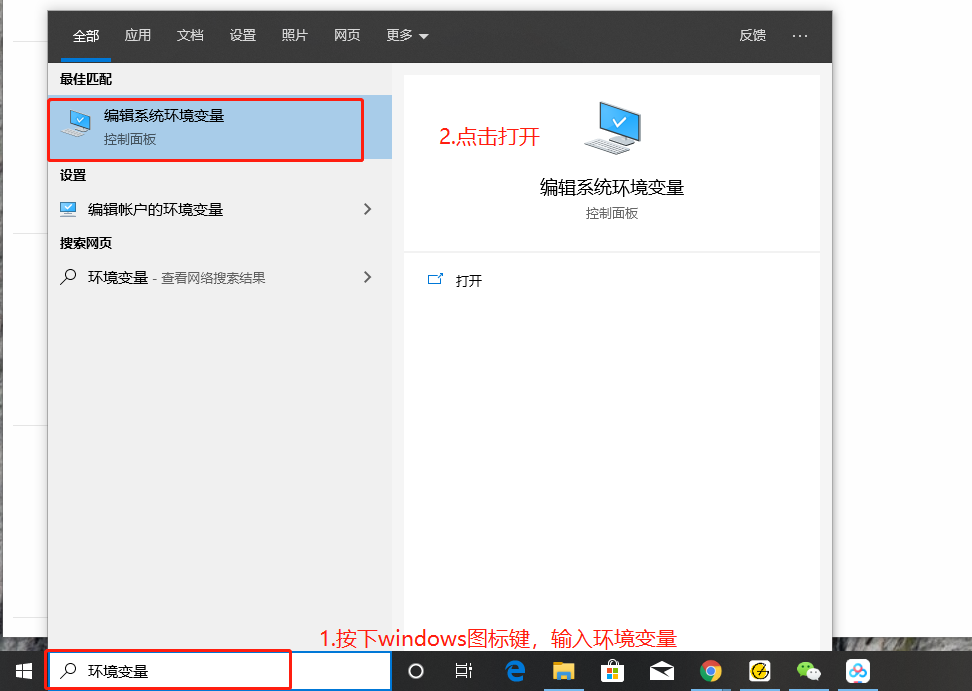972x691 pixels.
Task: Switch to the 设置 tab
Action: tap(242, 35)
